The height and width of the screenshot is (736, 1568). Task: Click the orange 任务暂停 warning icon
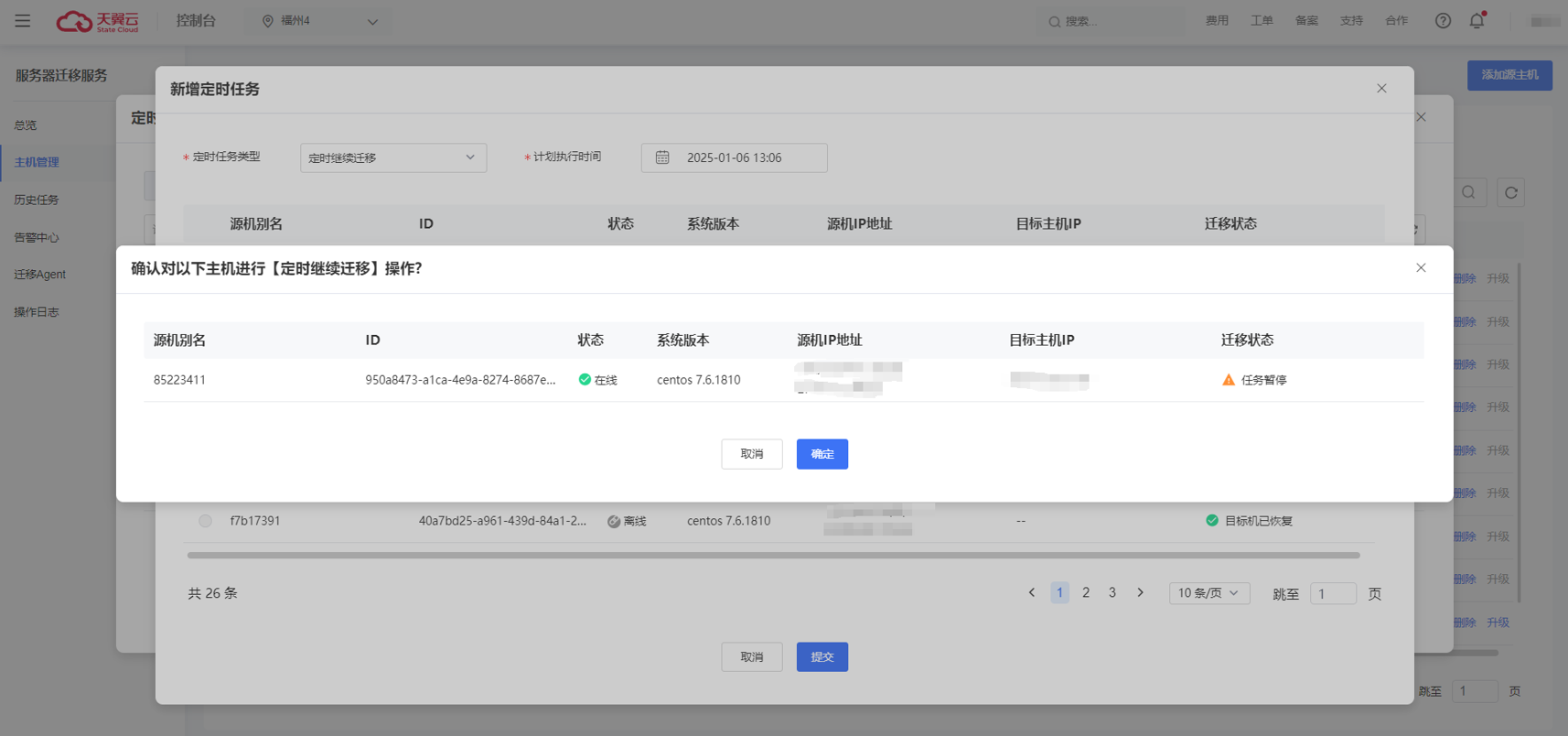pos(1229,379)
